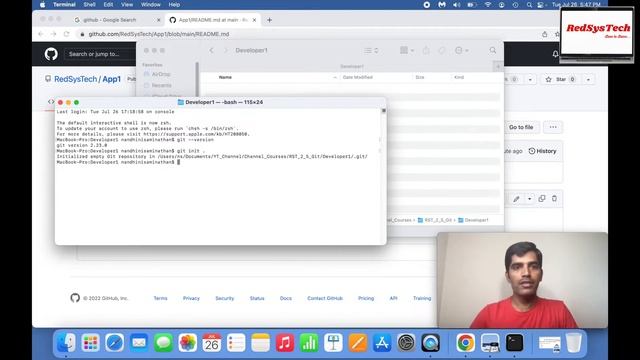Open the App1 repository link
The height and width of the screenshot is (360, 640).
coord(111,79)
